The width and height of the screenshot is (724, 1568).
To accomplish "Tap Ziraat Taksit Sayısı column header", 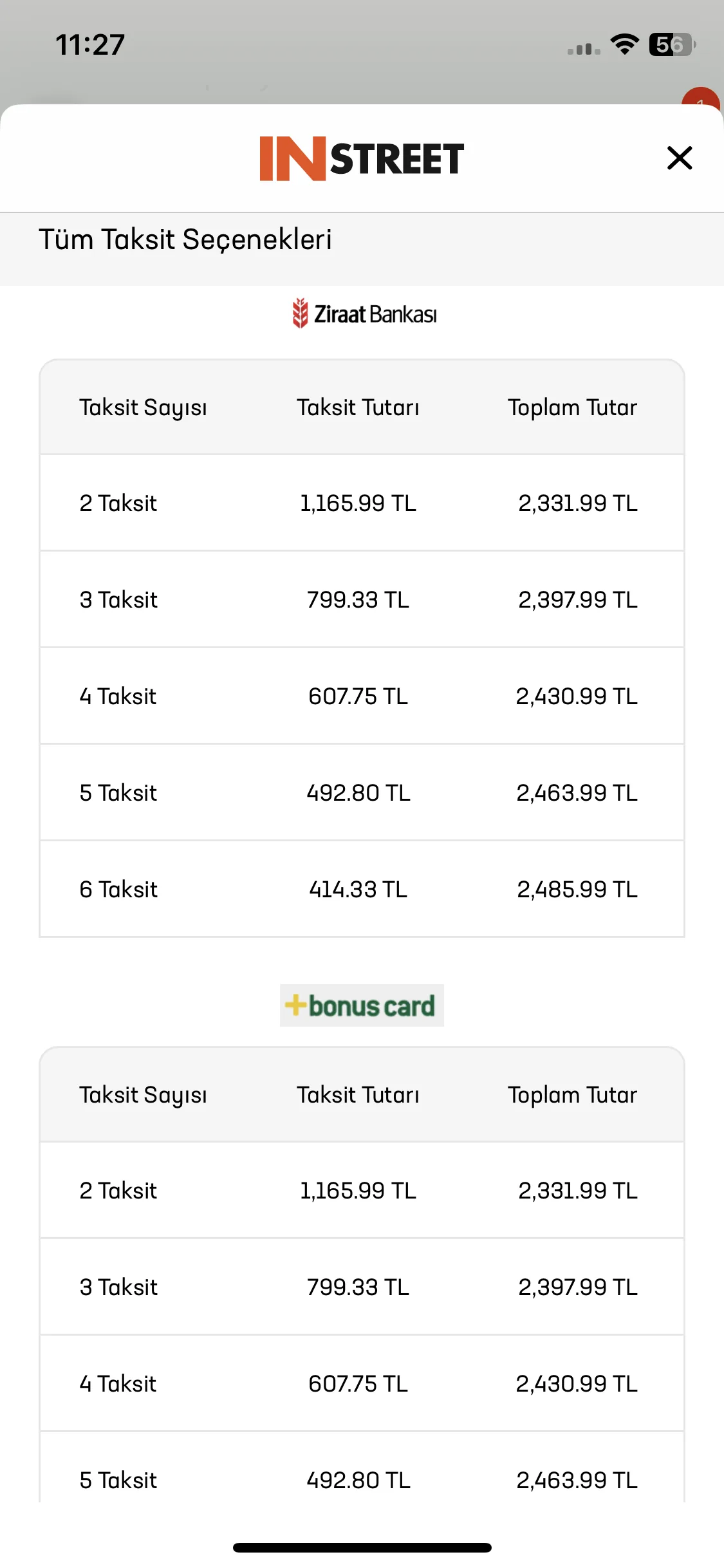I will pyautogui.click(x=143, y=408).
